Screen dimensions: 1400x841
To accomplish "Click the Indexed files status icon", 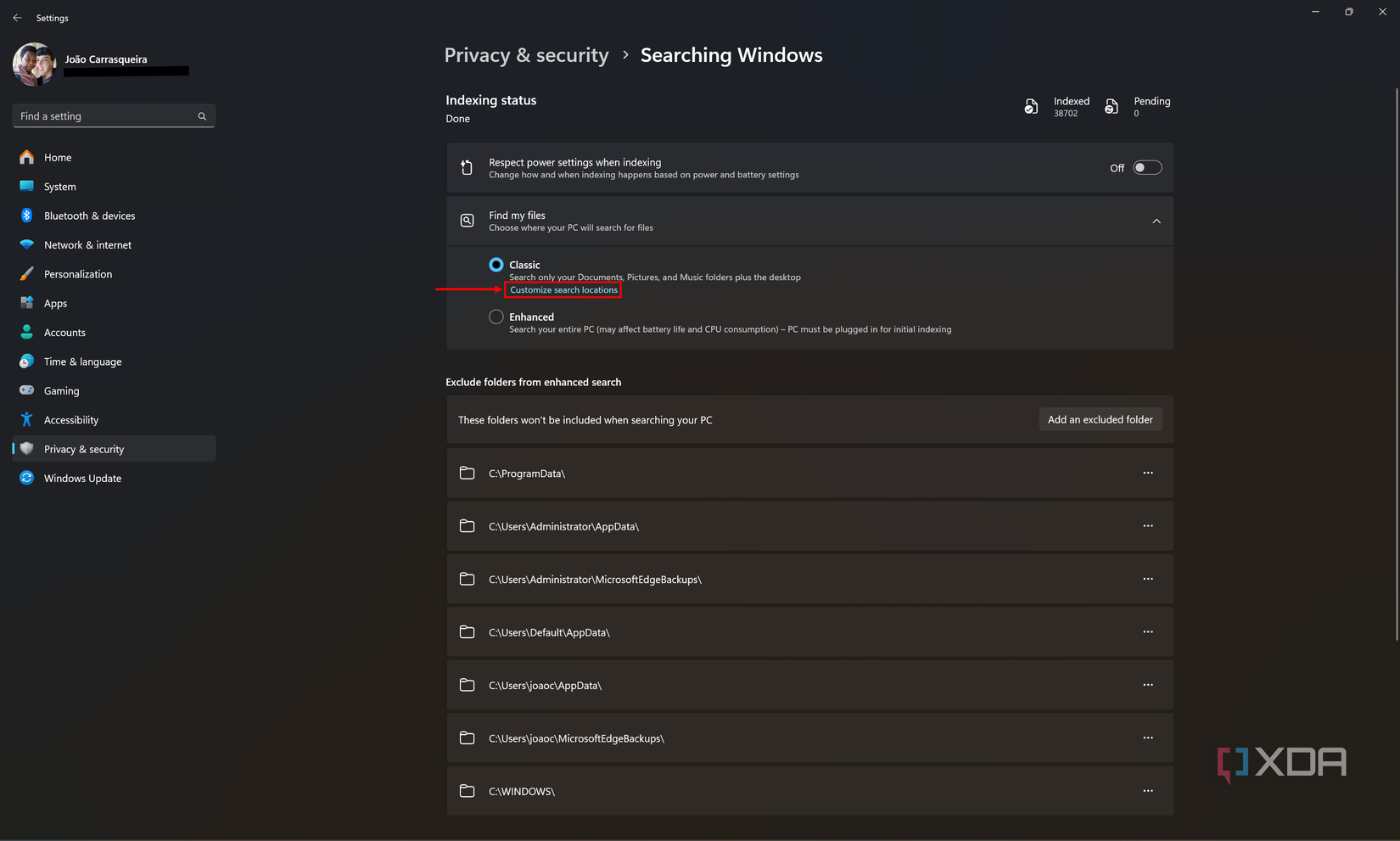I will 1031,107.
